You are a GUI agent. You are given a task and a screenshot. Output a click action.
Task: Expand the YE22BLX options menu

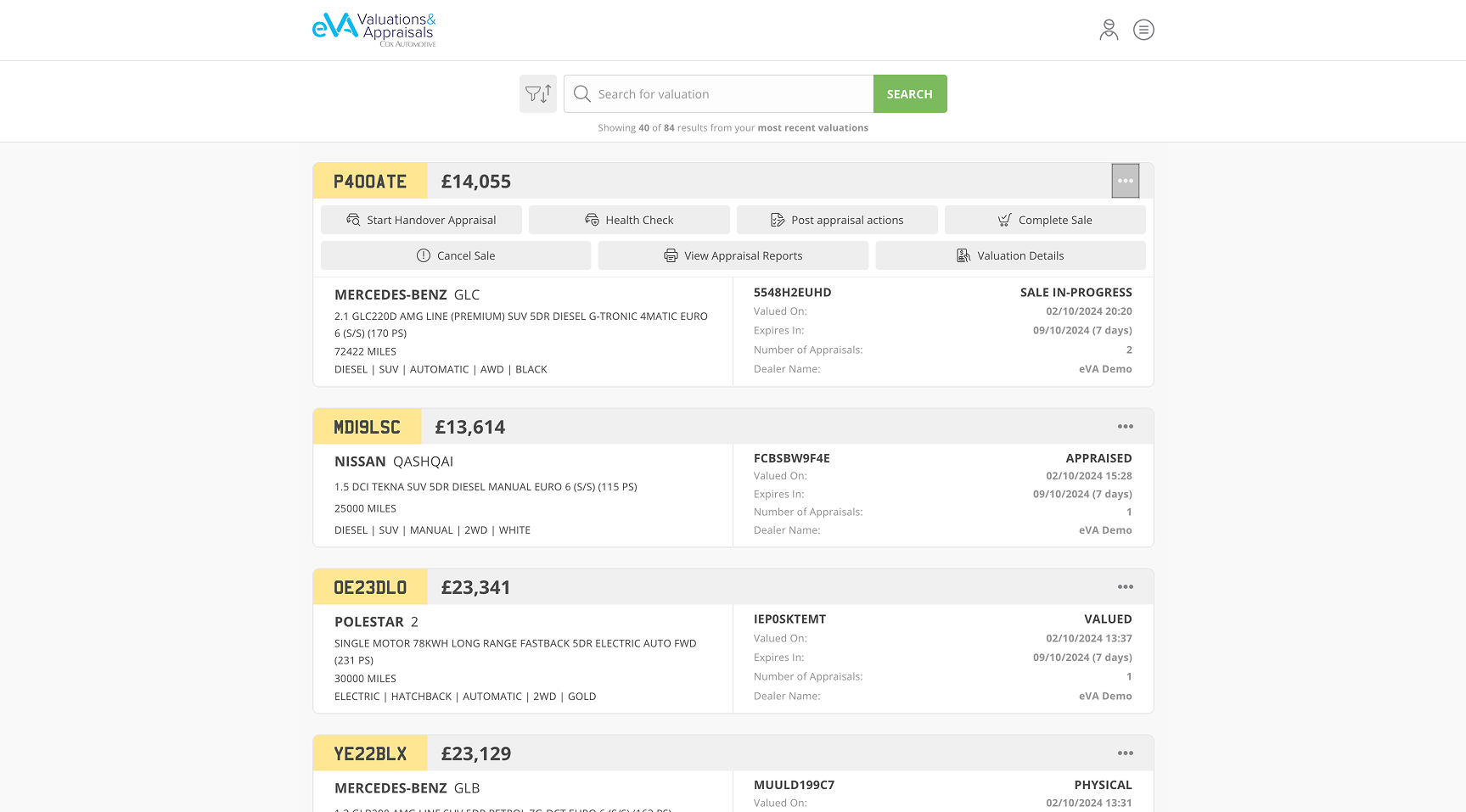coord(1126,753)
